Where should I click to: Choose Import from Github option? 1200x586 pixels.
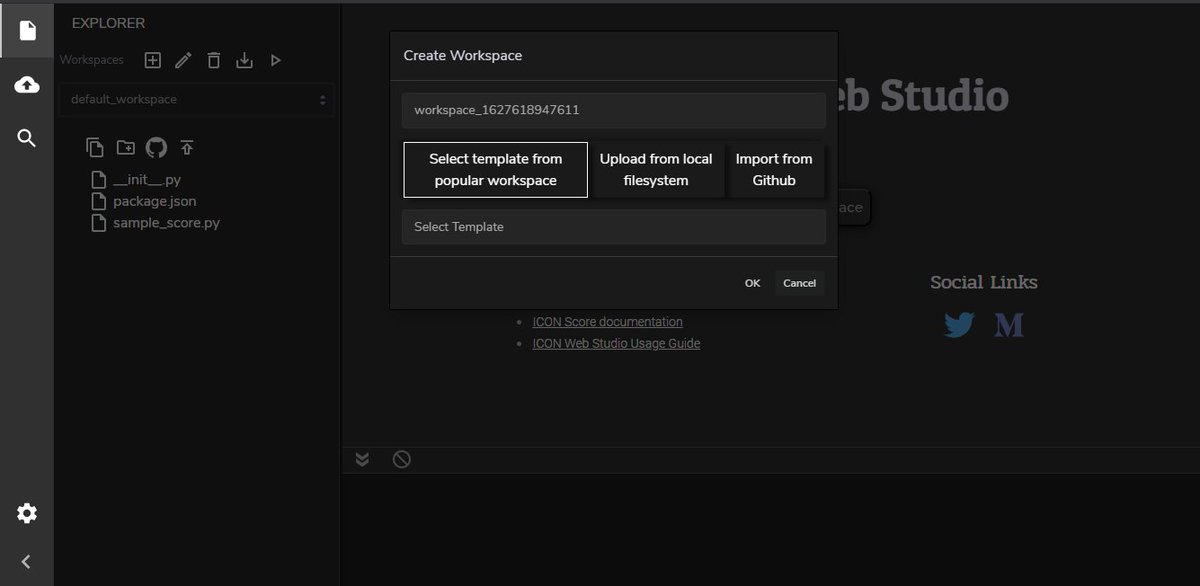click(774, 170)
